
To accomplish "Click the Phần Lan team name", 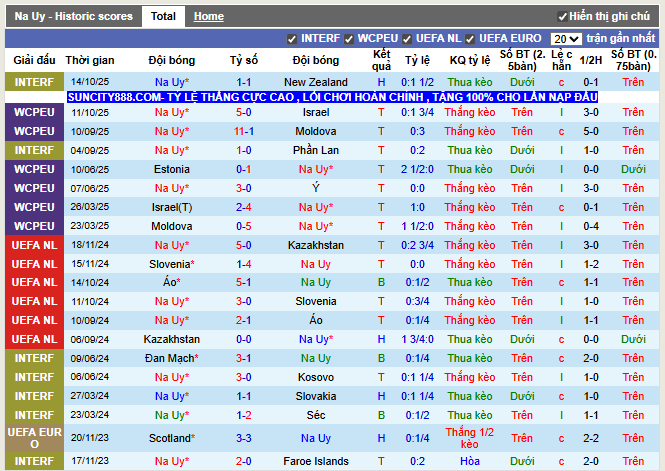I will 316,150.
